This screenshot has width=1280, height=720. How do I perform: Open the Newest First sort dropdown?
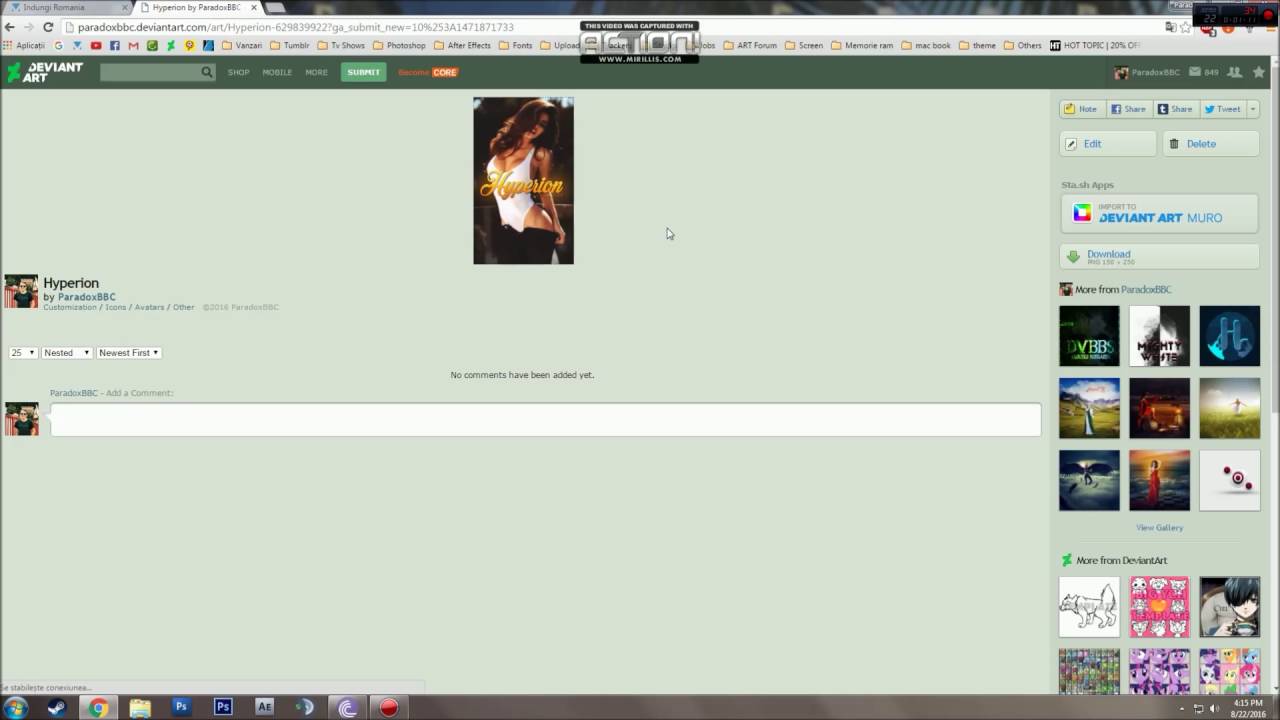129,353
